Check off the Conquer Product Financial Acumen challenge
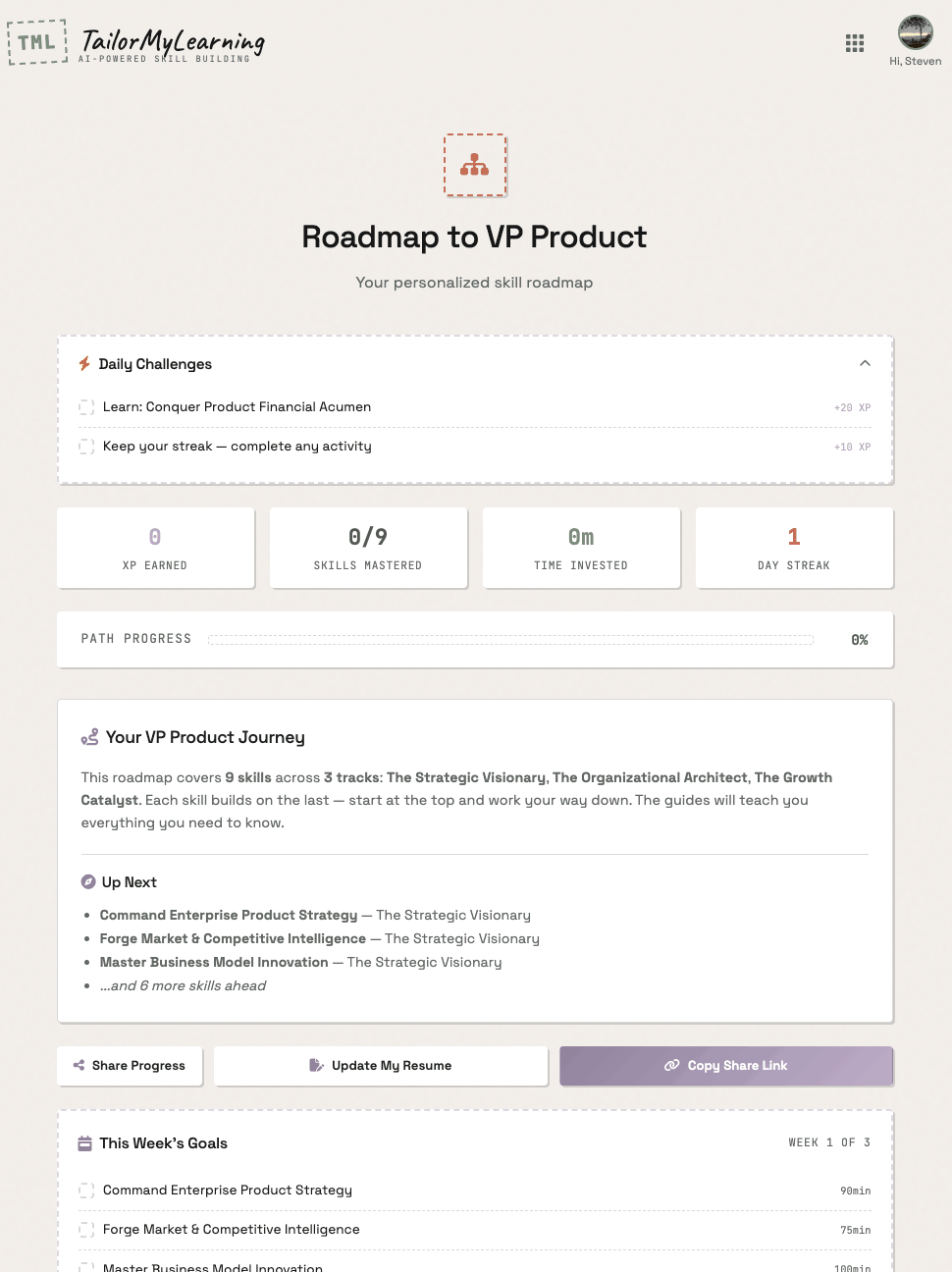952x1272 pixels. point(86,406)
